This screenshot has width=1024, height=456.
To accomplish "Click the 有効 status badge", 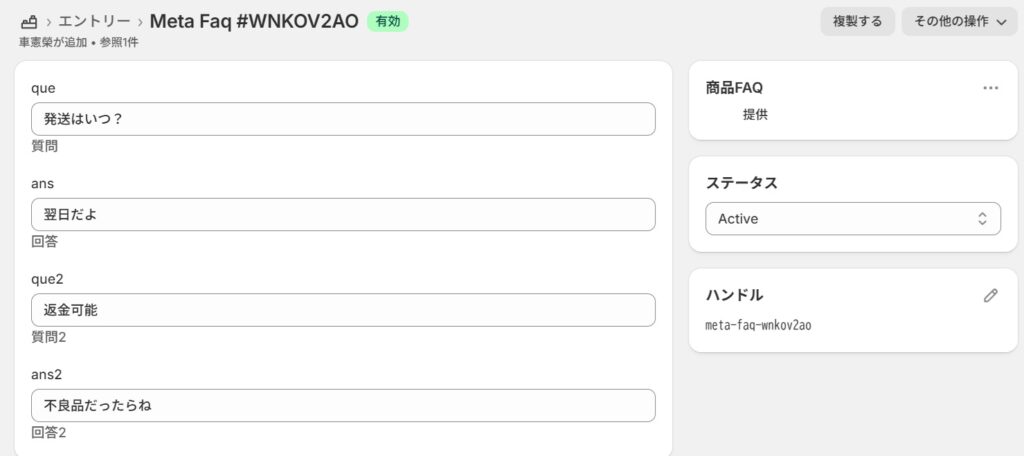I will [x=387, y=22].
